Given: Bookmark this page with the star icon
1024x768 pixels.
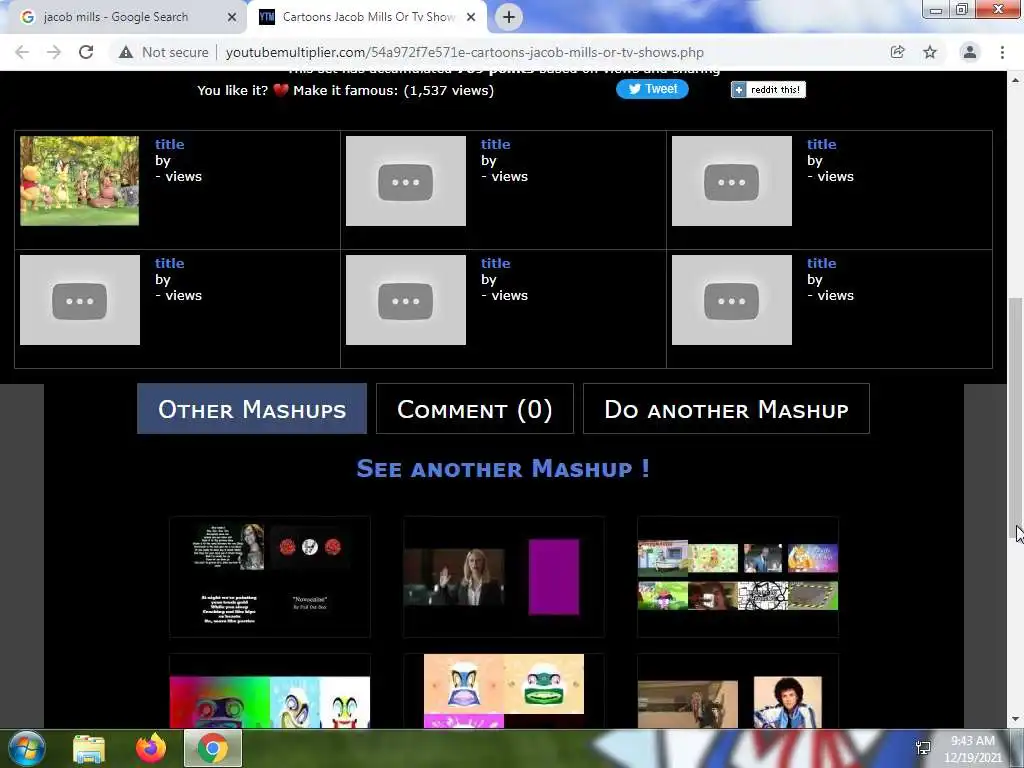Looking at the screenshot, I should [x=930, y=52].
